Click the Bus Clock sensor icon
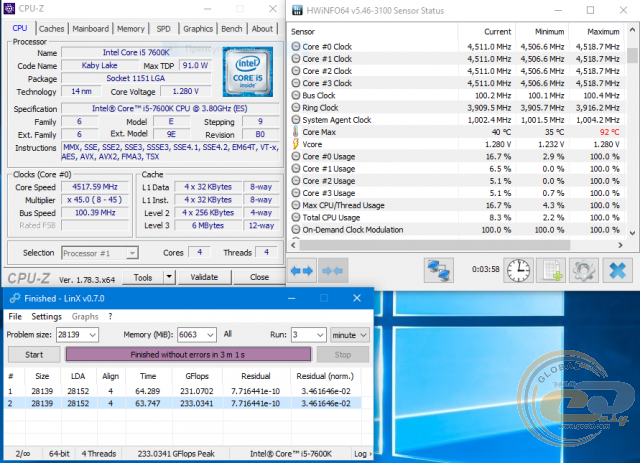 click(296, 95)
